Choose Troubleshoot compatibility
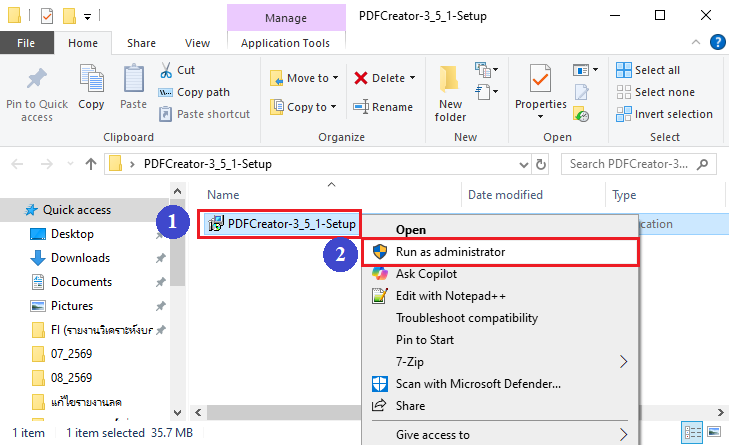729x445 pixels. (500, 318)
